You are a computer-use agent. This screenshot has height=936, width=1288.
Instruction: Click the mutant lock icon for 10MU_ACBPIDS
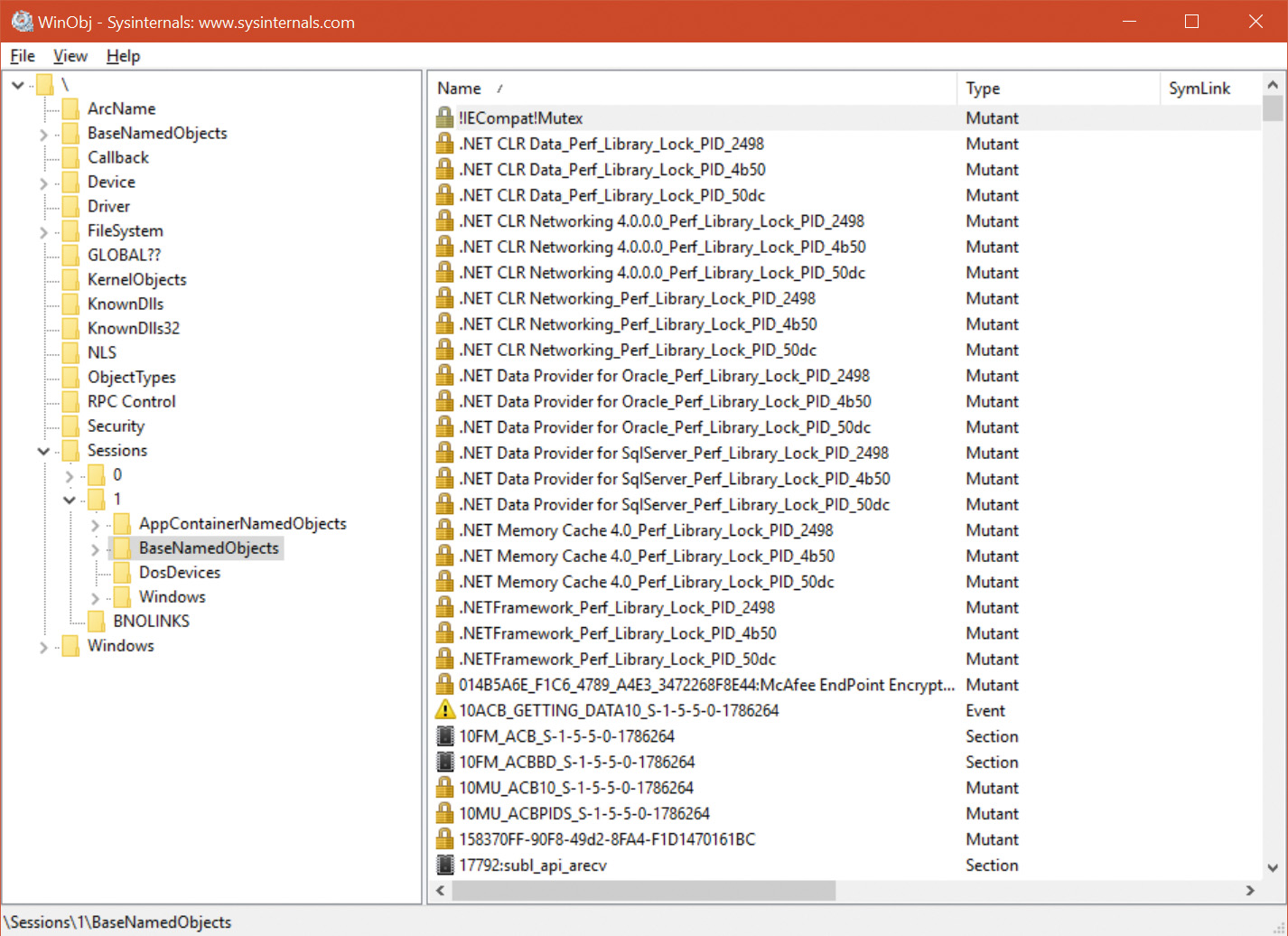(x=444, y=814)
